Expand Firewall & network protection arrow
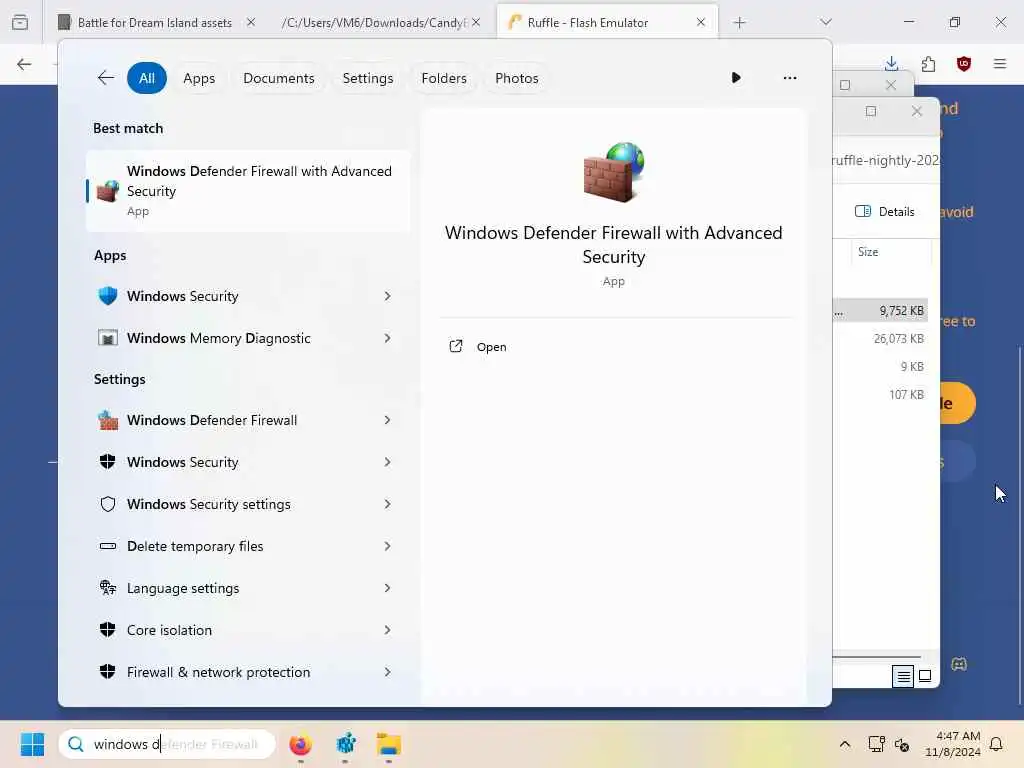Screen dimensions: 1024x768 click(x=387, y=671)
